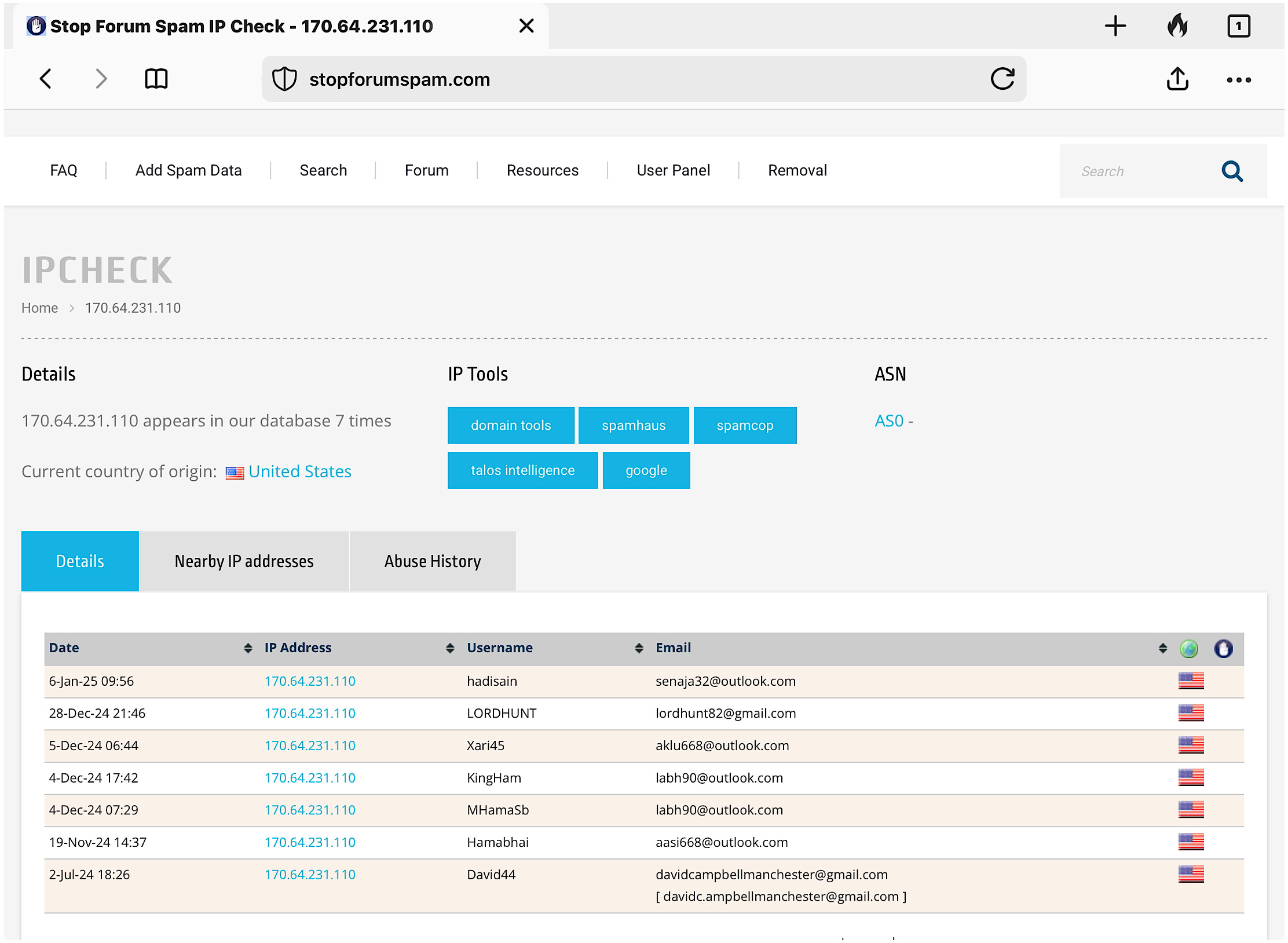
Task: Open the FAQ menu item
Action: pyautogui.click(x=64, y=170)
